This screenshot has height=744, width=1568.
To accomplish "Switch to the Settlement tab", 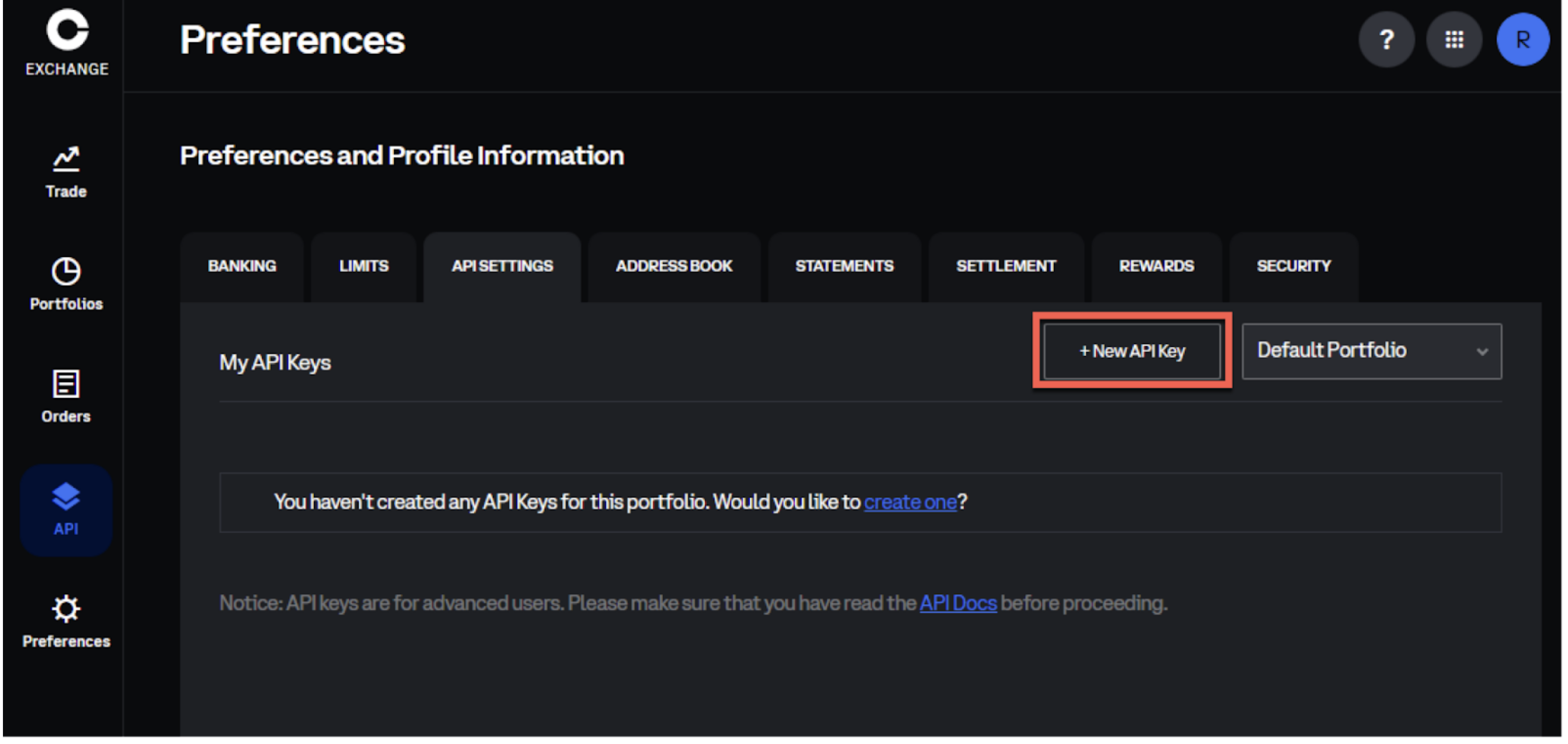I will click(x=1006, y=267).
